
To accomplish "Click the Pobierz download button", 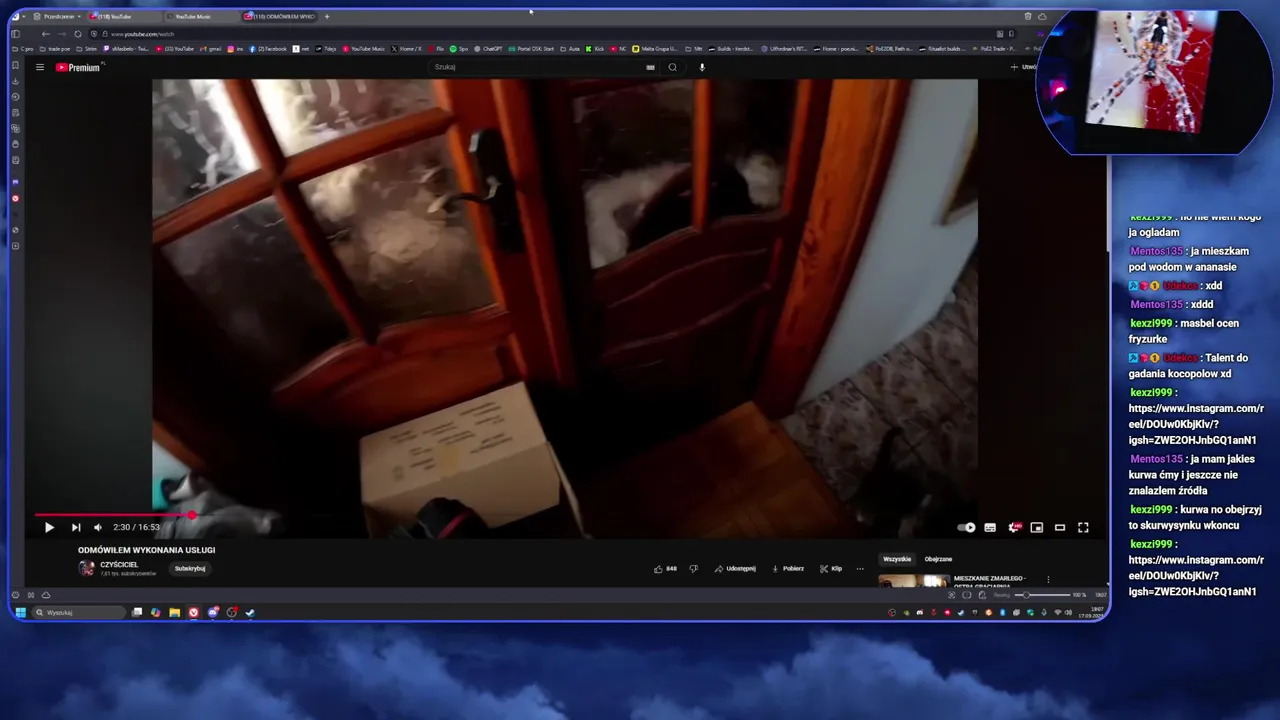I will click(788, 568).
